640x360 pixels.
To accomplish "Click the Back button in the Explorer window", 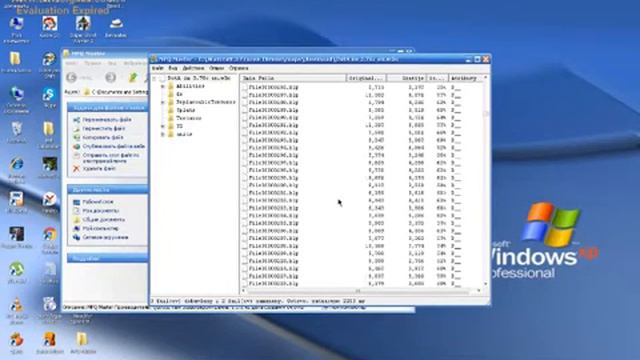I will pyautogui.click(x=71, y=77).
